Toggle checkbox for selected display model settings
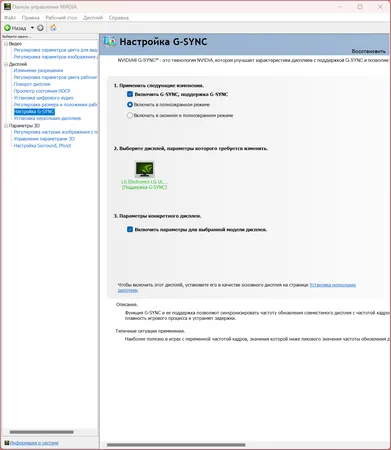This screenshot has width=391, height=450. pyautogui.click(x=130, y=229)
